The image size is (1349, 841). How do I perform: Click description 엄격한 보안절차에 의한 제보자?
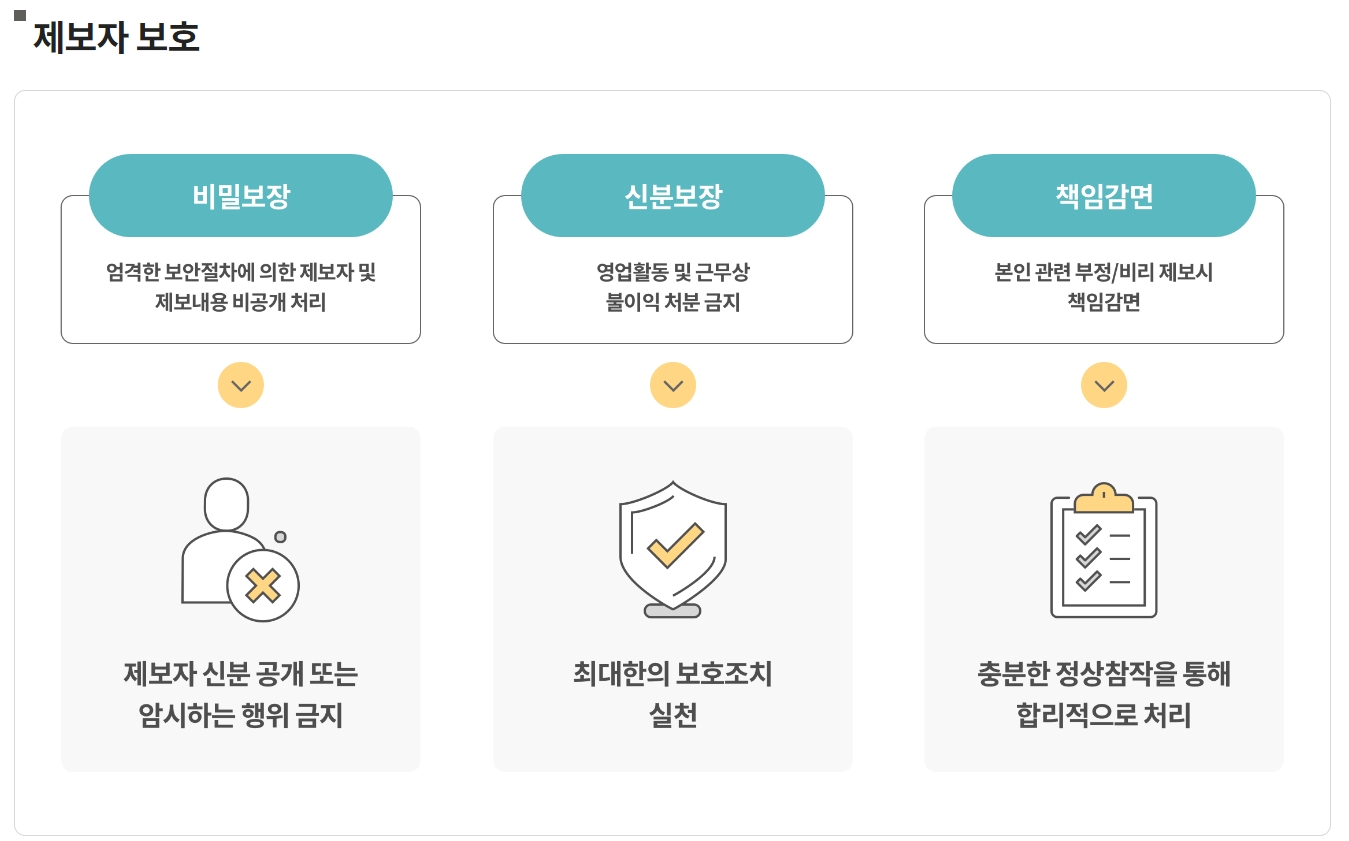(230, 272)
